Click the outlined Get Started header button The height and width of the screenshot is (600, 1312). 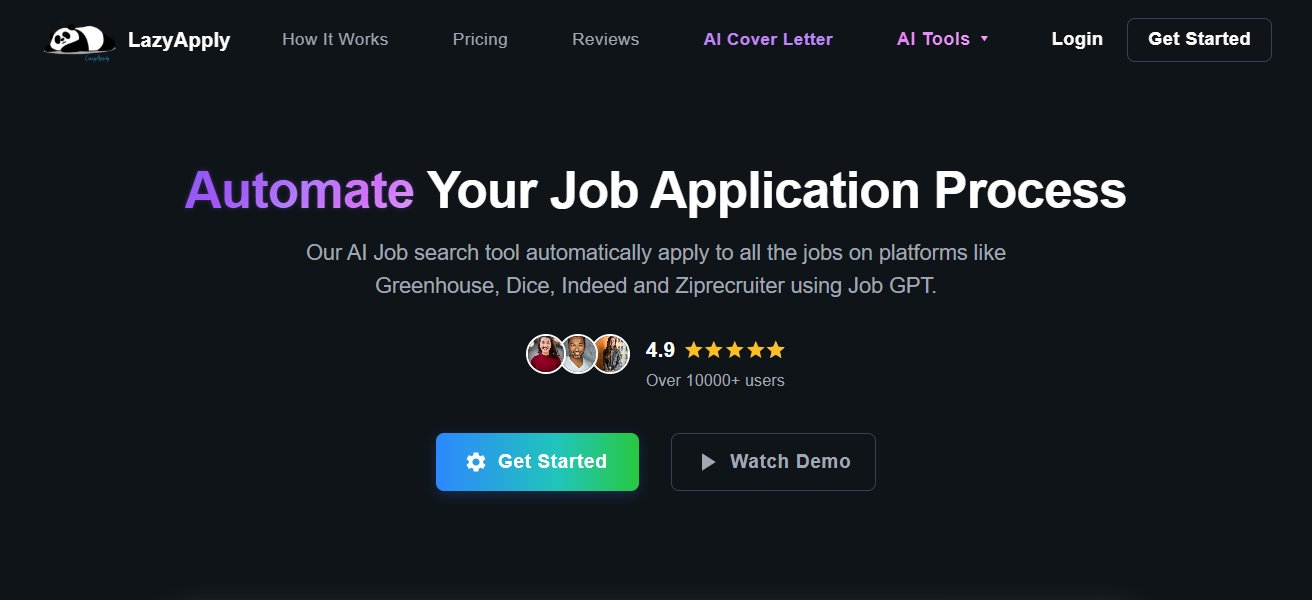tap(1199, 40)
